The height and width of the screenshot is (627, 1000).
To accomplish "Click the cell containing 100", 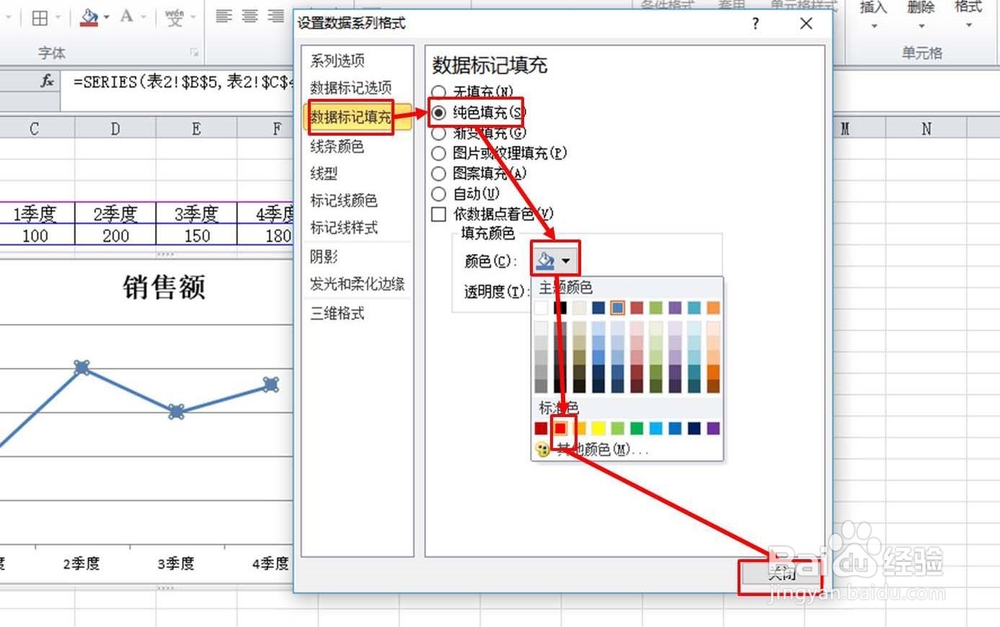I will click(35, 235).
